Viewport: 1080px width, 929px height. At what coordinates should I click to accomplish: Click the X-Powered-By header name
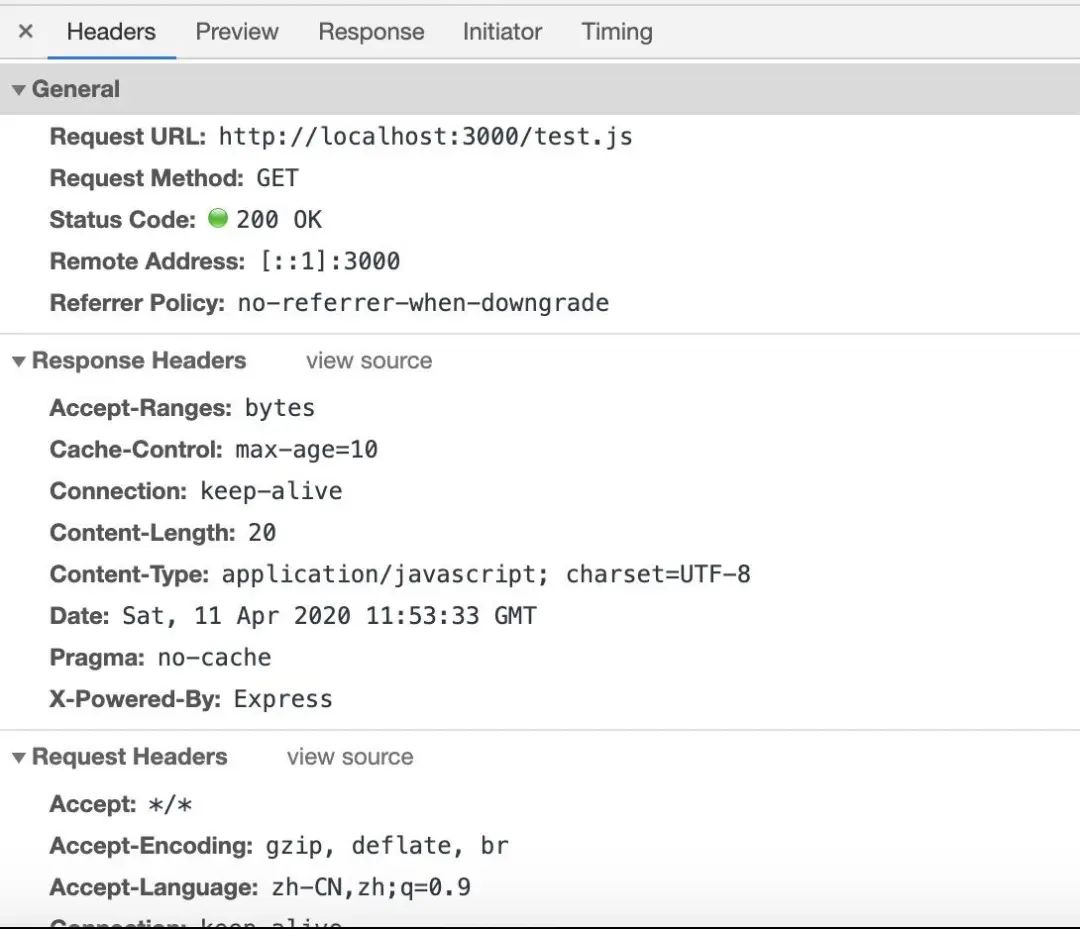click(136, 699)
